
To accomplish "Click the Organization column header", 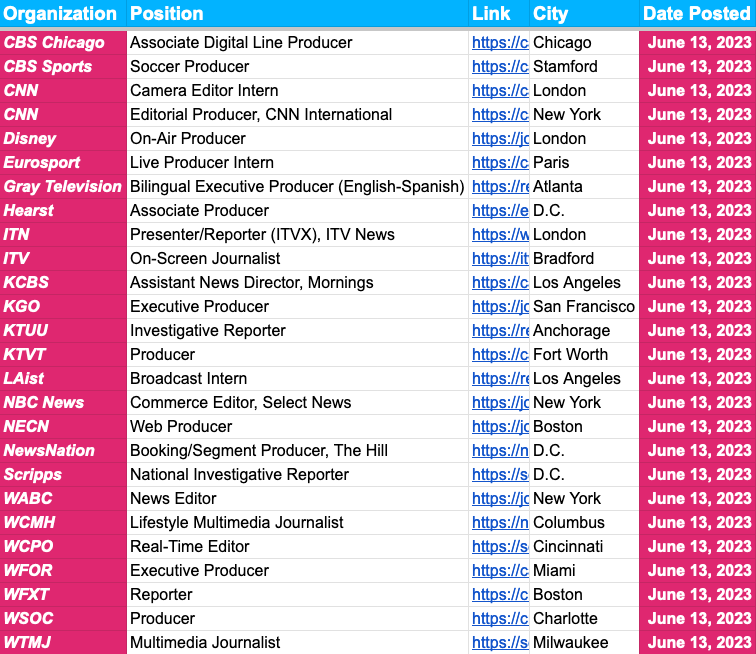I will [x=61, y=14].
